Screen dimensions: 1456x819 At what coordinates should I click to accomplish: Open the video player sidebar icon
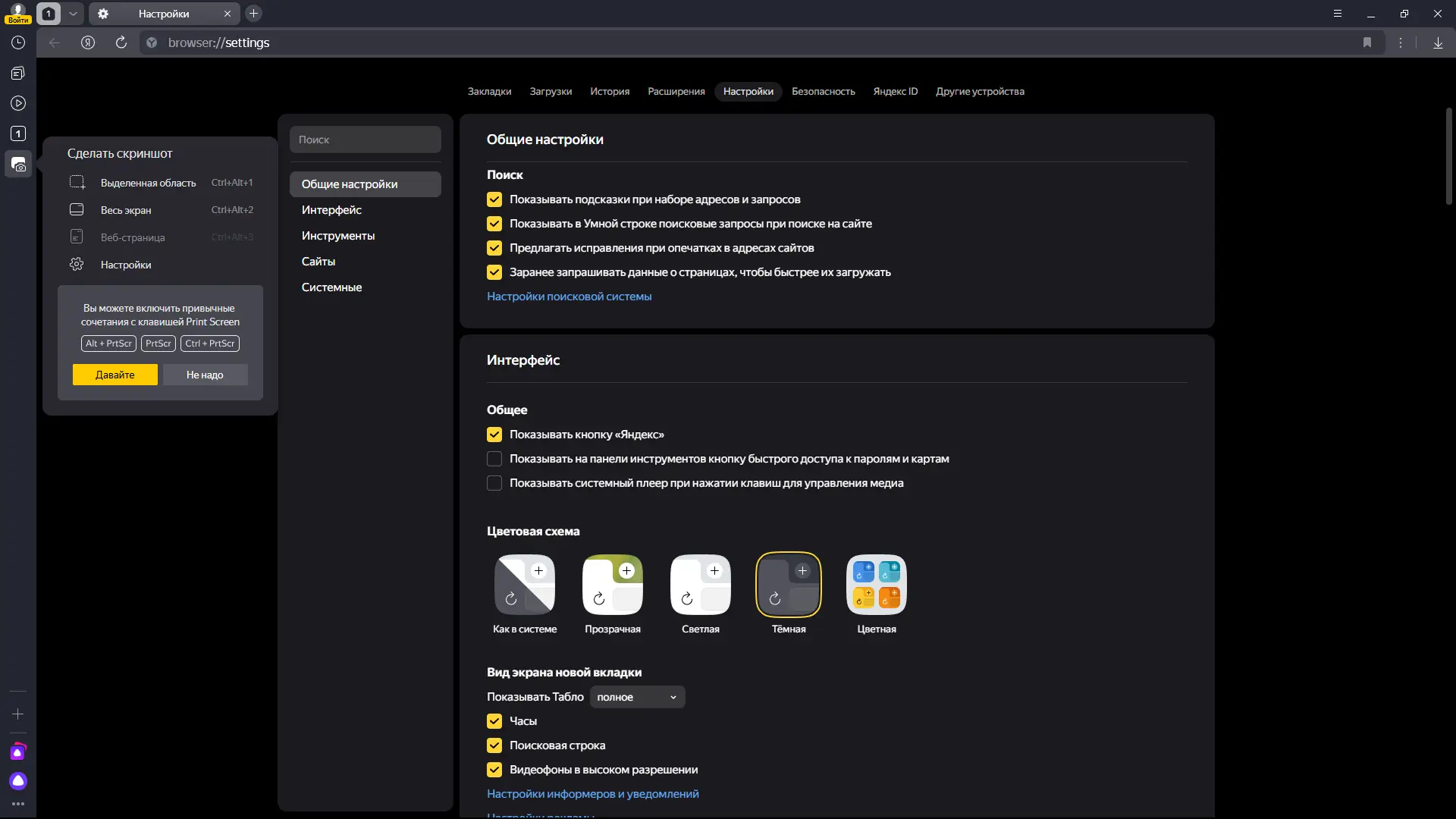tap(18, 103)
